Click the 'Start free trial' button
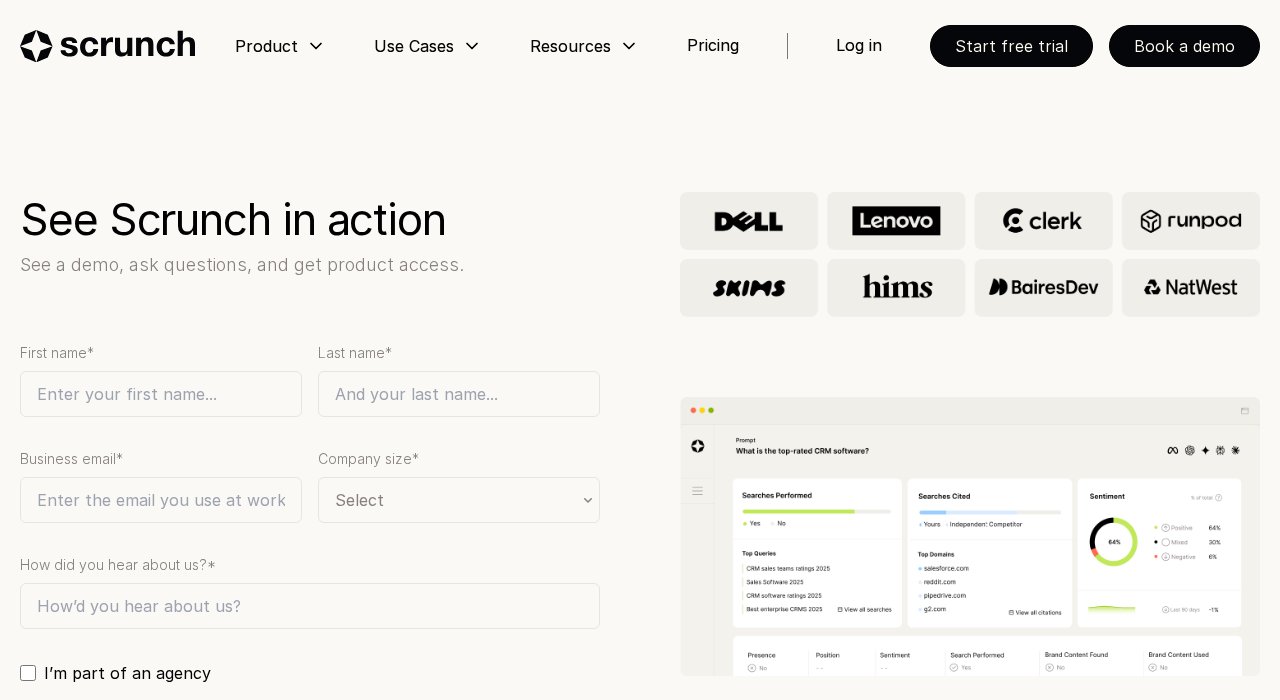 point(1011,45)
